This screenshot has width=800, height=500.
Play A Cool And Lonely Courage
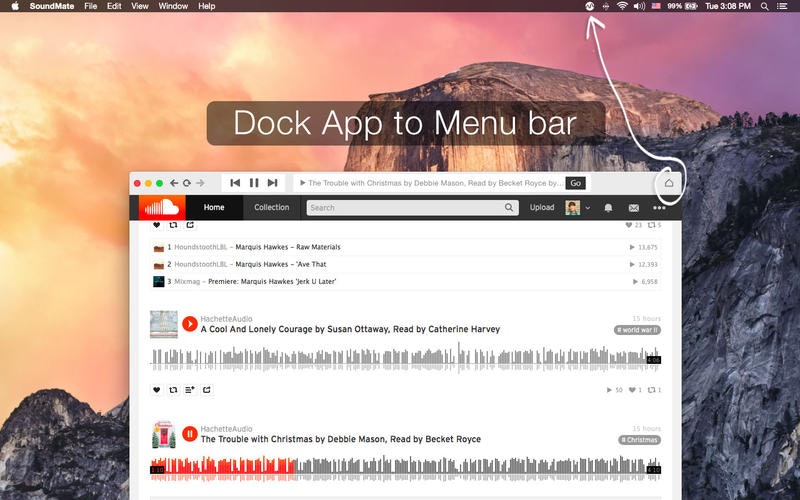[x=190, y=323]
